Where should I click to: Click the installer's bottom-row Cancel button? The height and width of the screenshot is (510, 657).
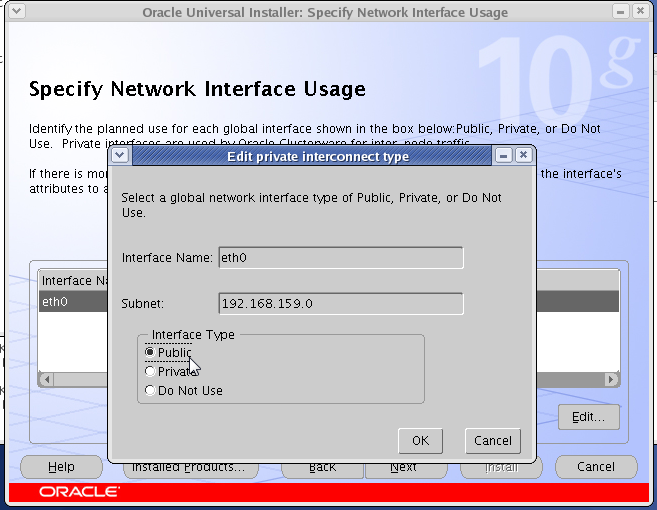click(596, 467)
